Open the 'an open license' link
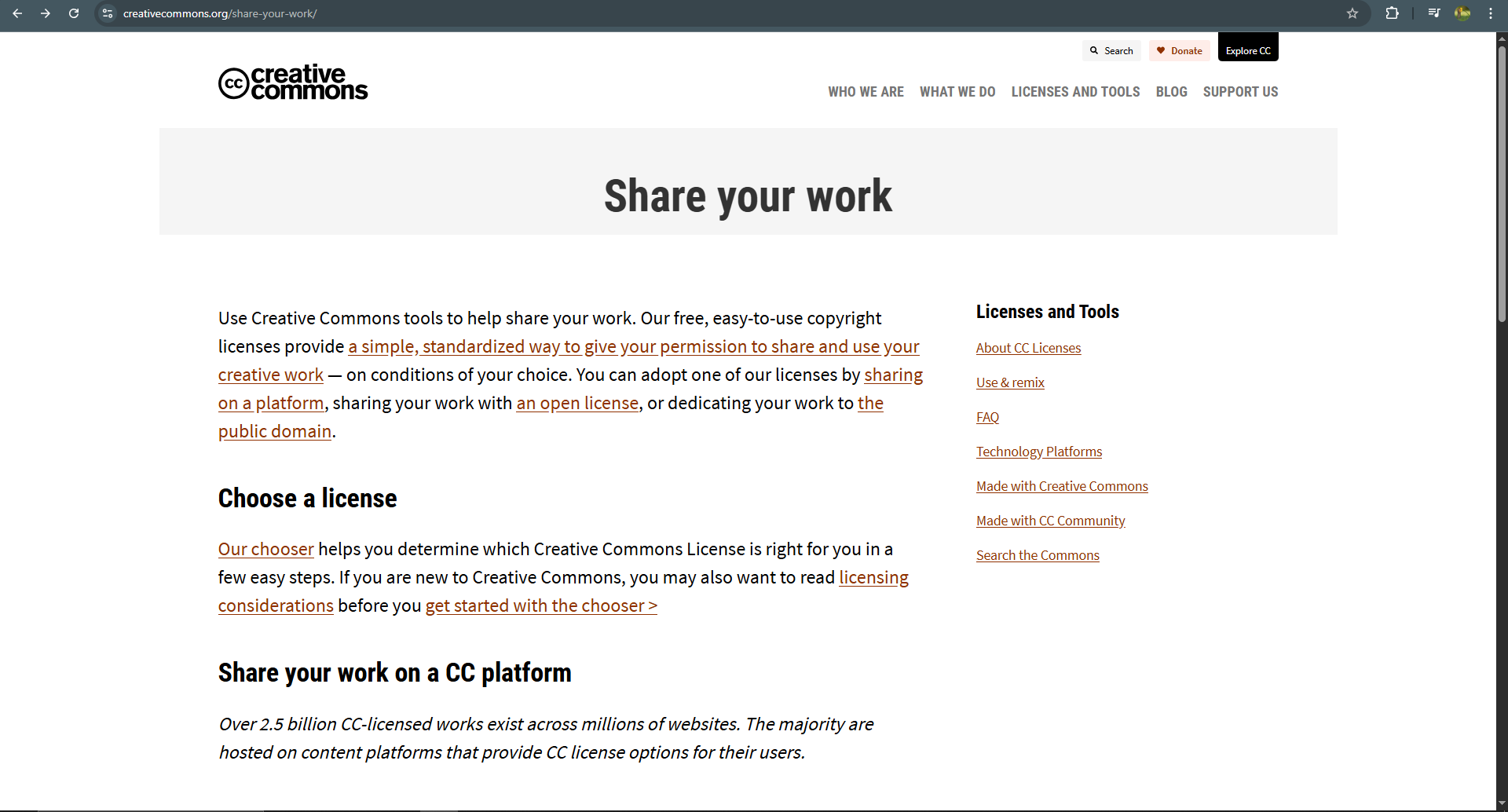The height and width of the screenshot is (812, 1508). tap(577, 403)
